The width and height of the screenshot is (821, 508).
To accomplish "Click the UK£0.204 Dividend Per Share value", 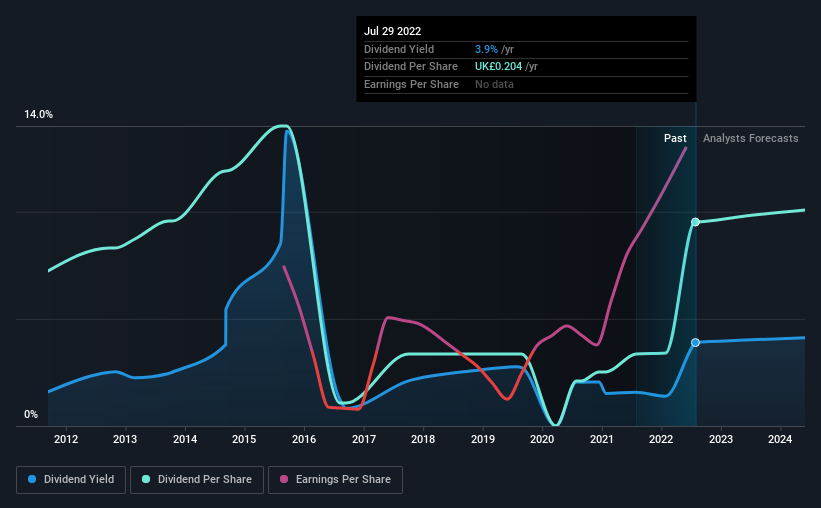I will click(x=498, y=67).
